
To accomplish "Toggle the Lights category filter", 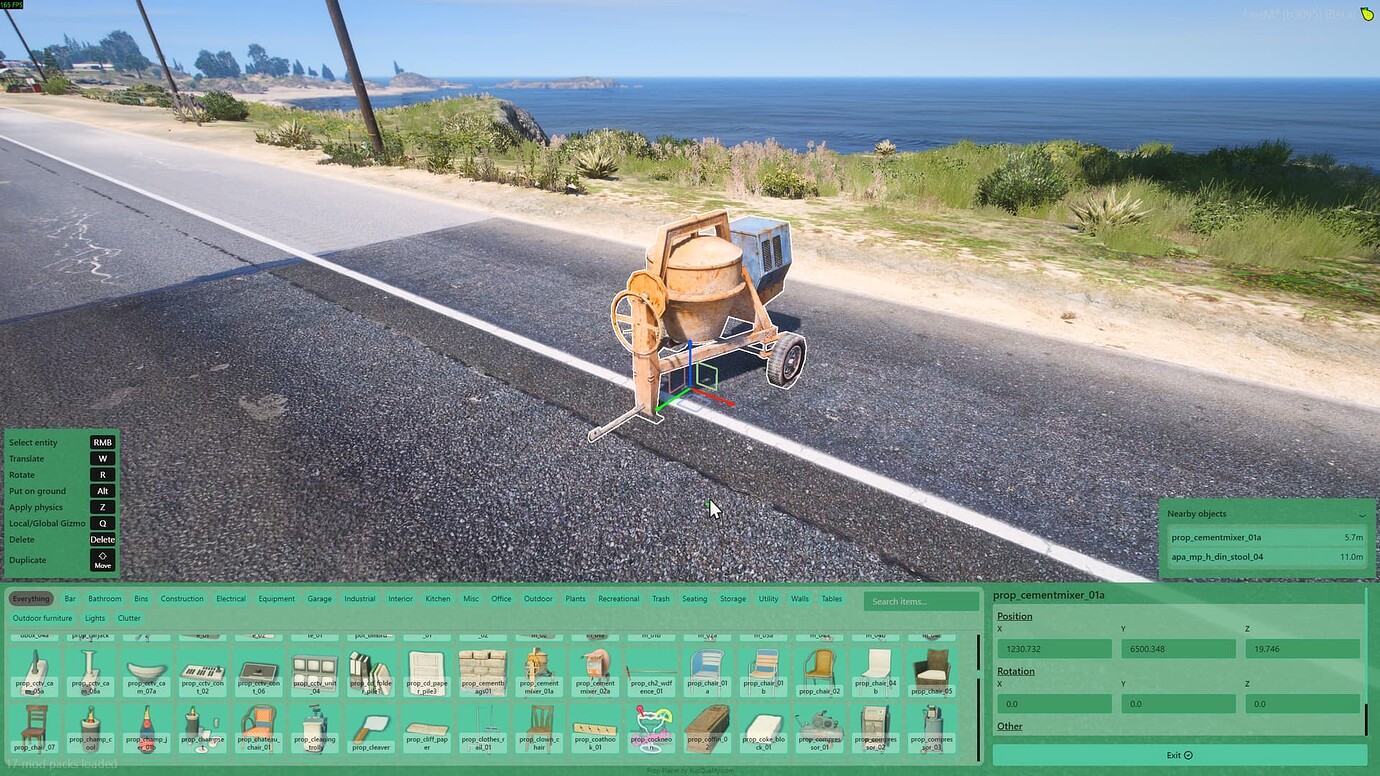I will point(94,618).
